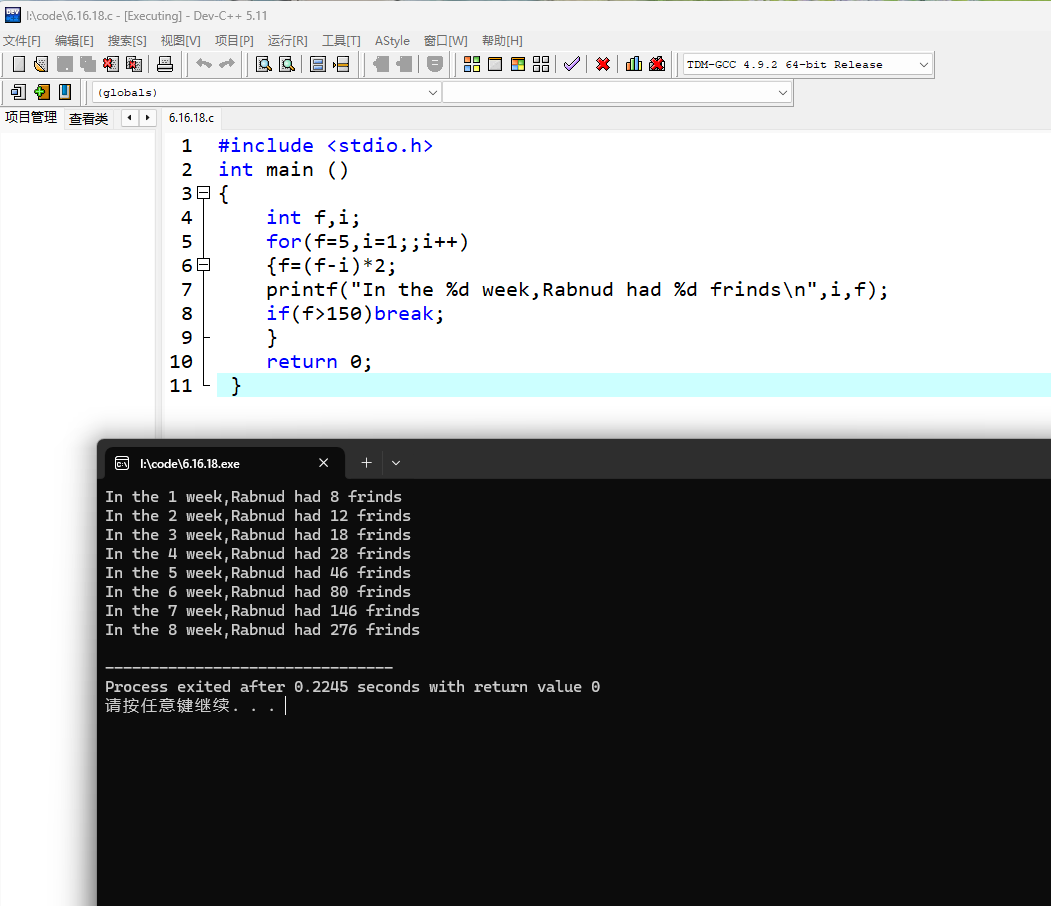This screenshot has width=1051, height=906.
Task: Switch to the 项目管理 sidebar tab
Action: coord(31,118)
